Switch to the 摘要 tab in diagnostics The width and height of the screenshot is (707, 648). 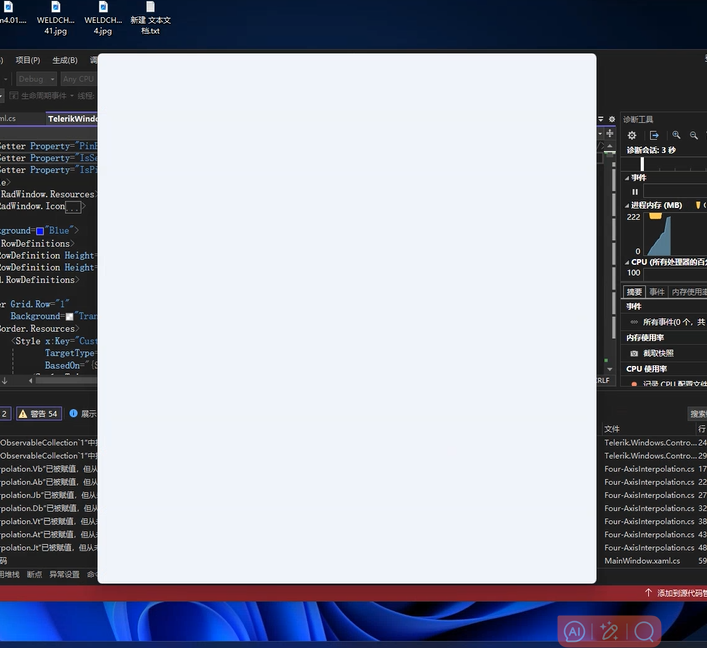click(x=634, y=292)
